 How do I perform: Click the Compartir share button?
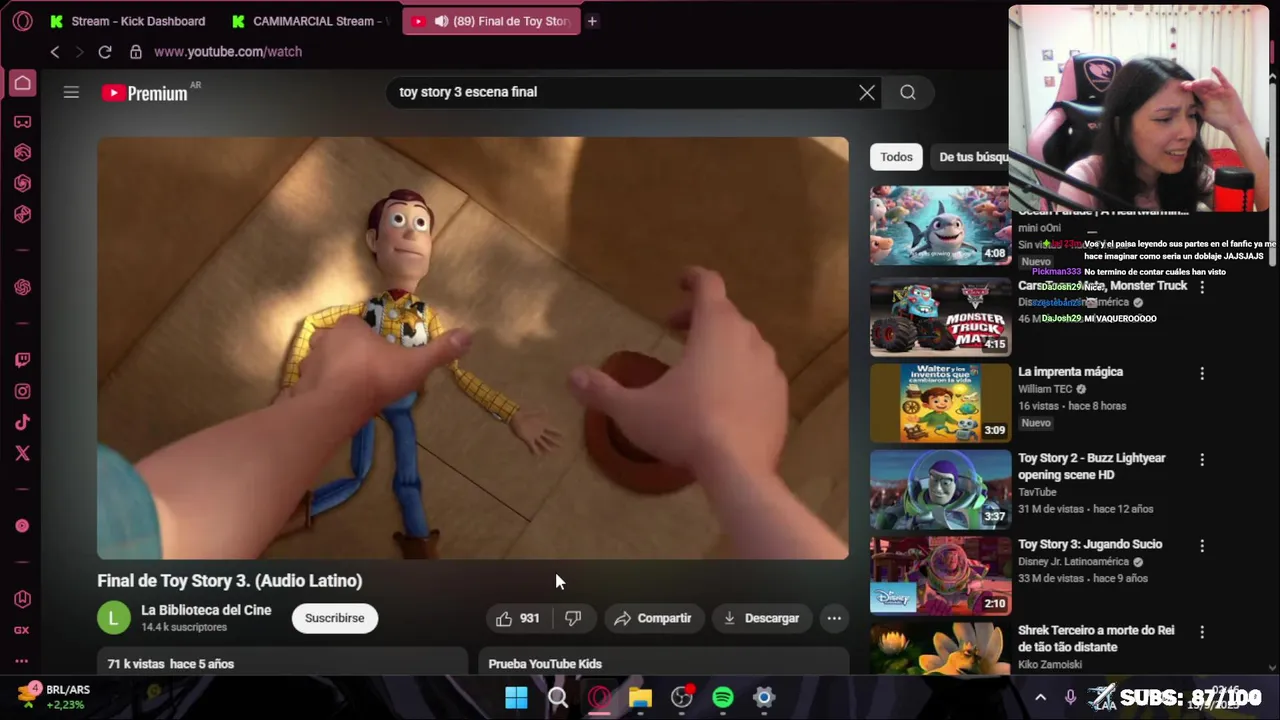(x=653, y=618)
